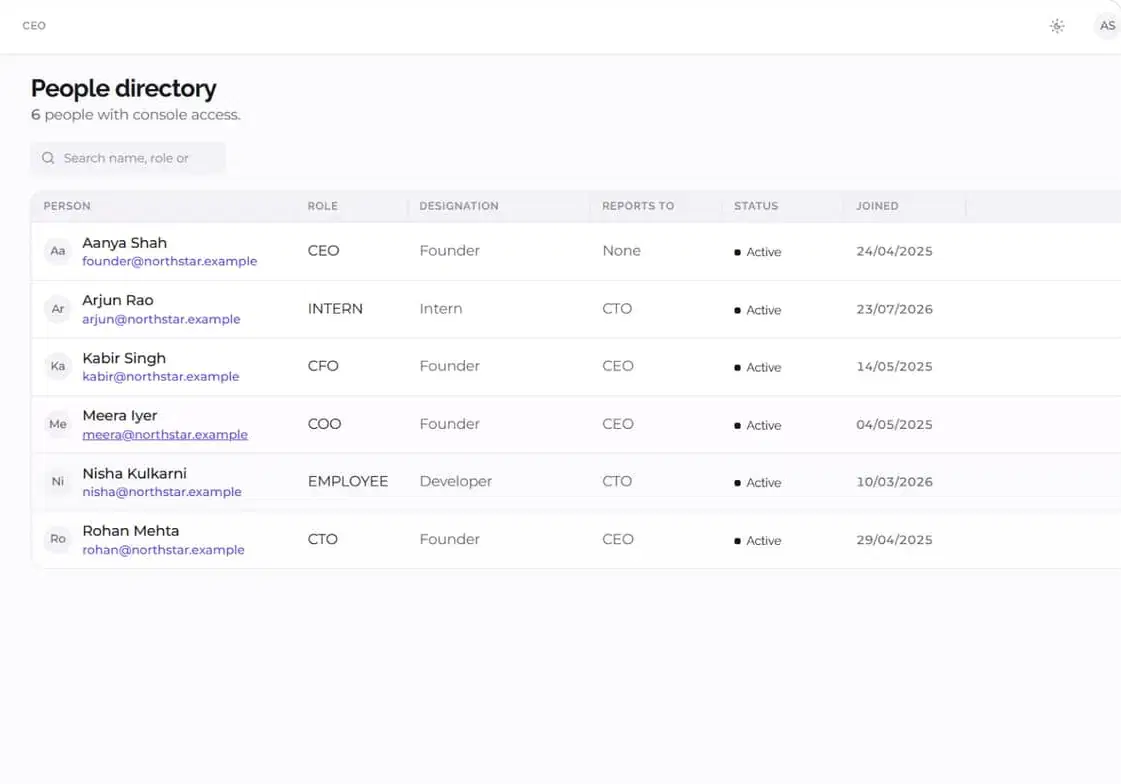Click the 6 people with console access text
Screen dimensions: 1121x784
pyautogui.click(x=136, y=115)
